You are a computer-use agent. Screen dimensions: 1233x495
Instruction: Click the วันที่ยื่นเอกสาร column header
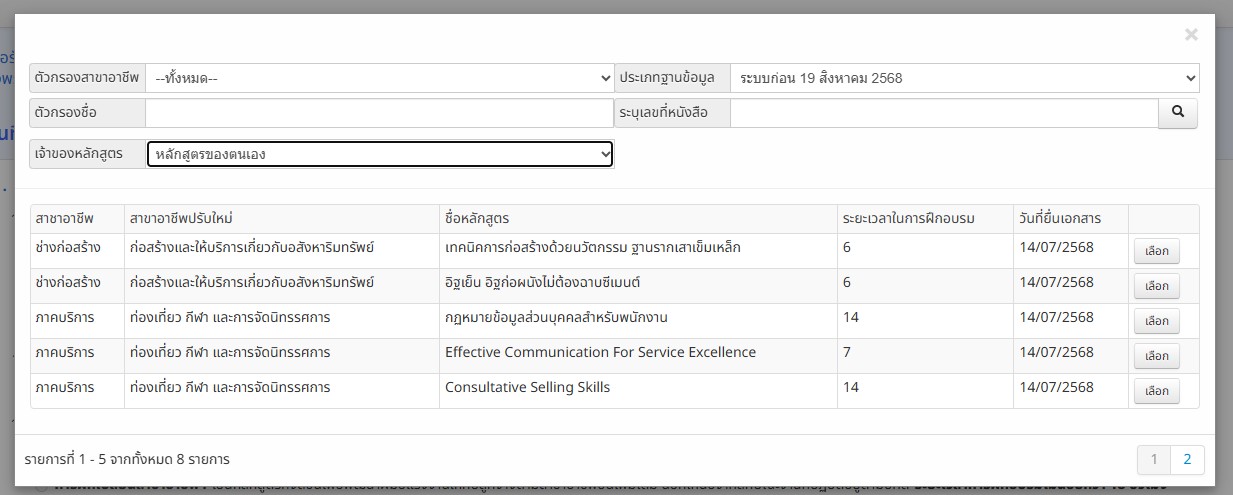(x=1060, y=219)
